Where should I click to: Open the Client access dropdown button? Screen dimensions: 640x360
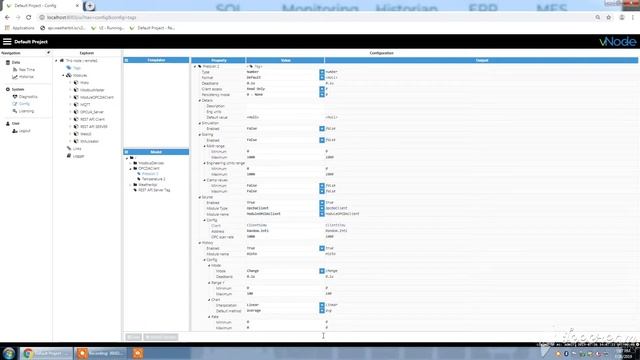(x=322, y=89)
